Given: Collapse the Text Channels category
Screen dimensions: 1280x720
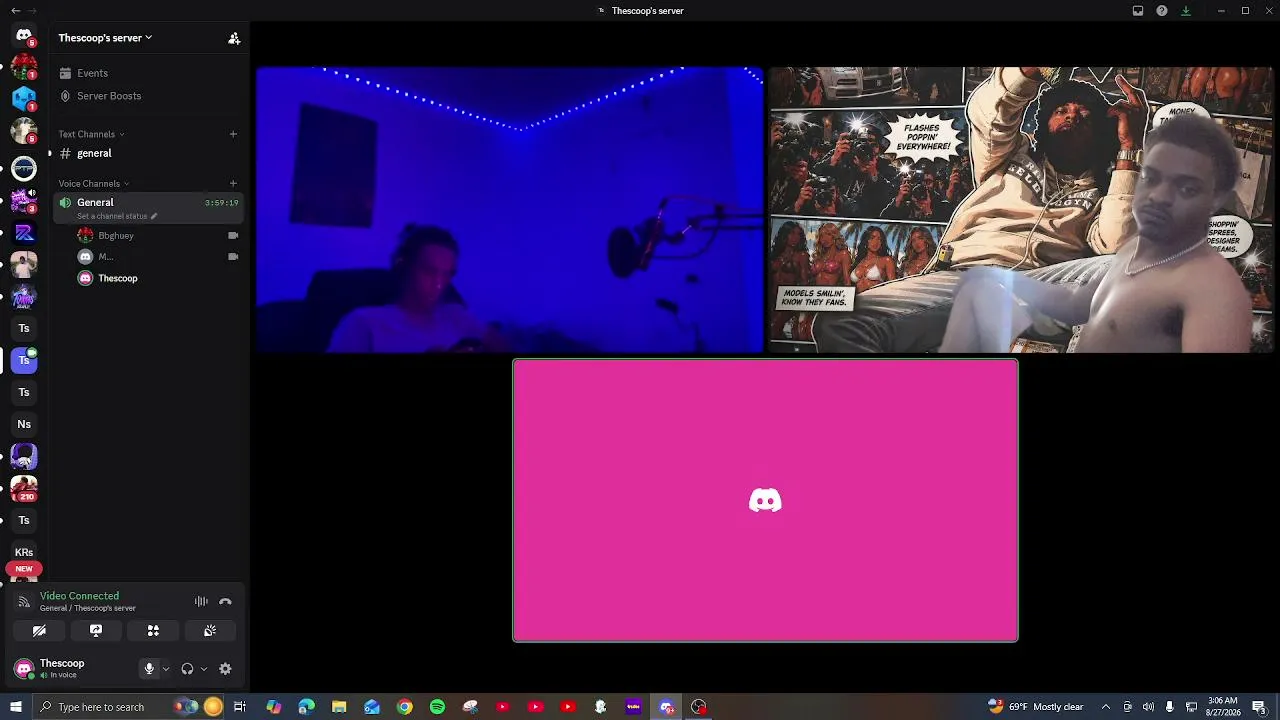Looking at the screenshot, I should [91, 134].
